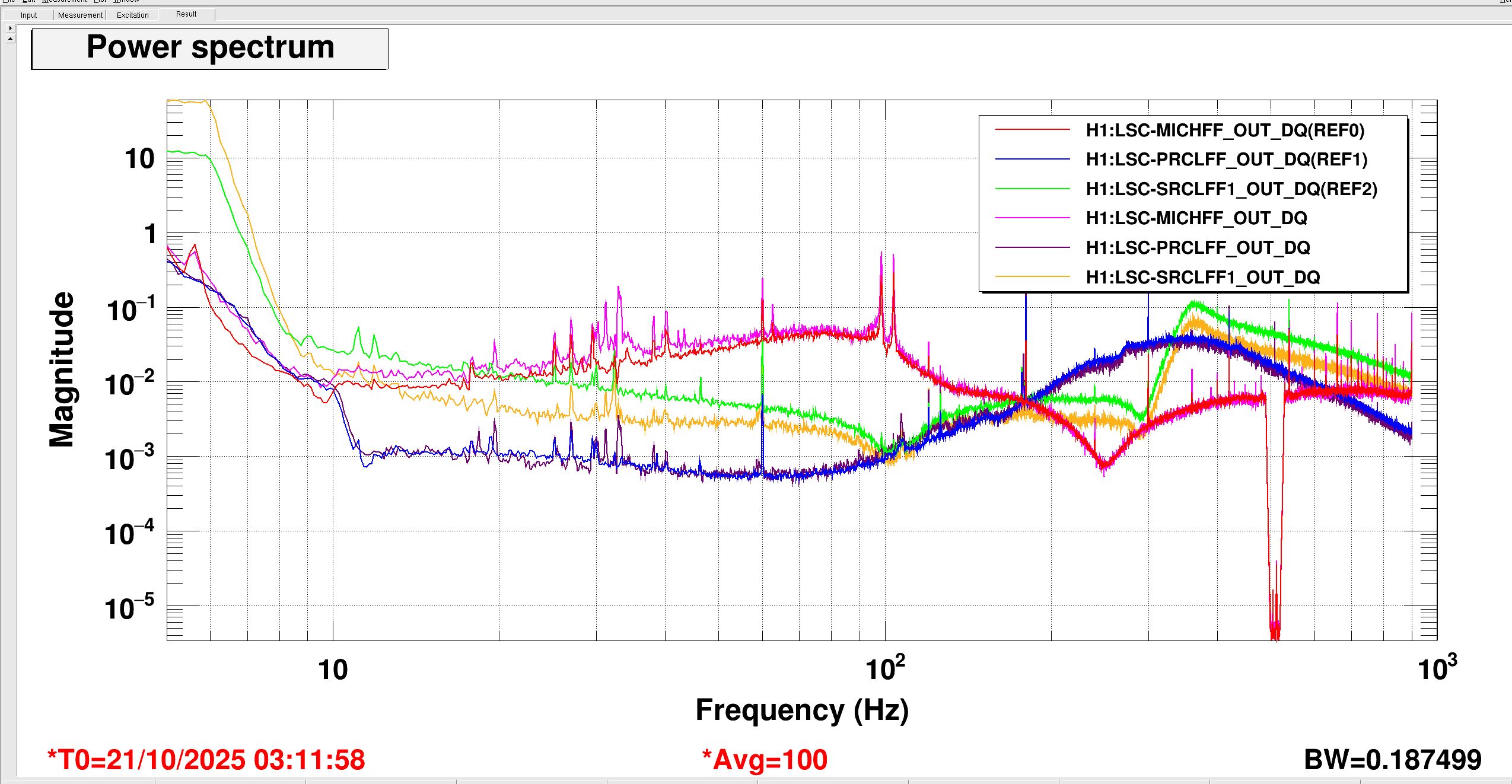Image resolution: width=1512 pixels, height=784 pixels.
Task: Click the Avg=100 footer text
Action: pos(764,760)
